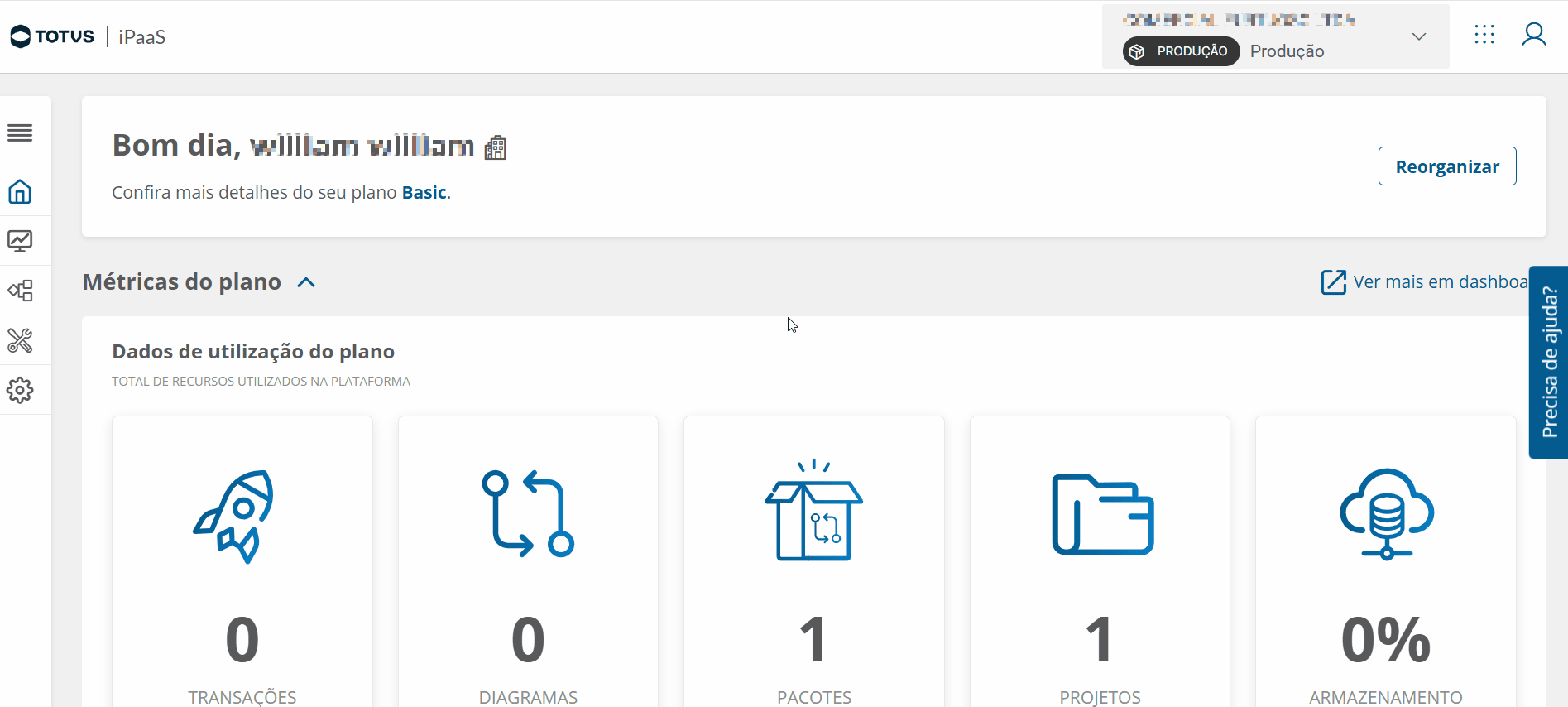Select the Transações metric card
1568x707 pixels.
click(242, 563)
